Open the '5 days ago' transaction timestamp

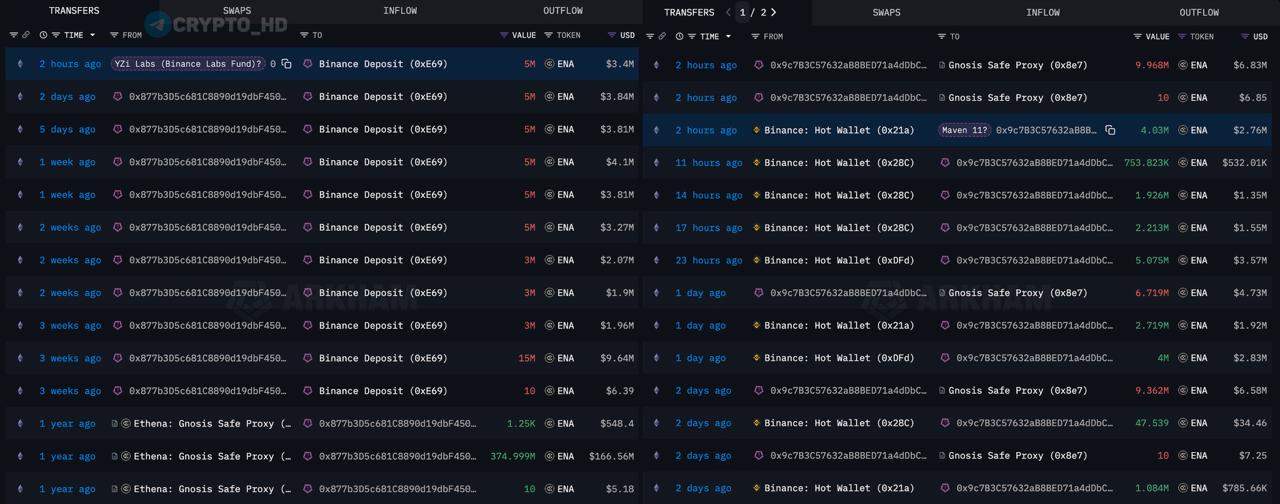(67, 129)
